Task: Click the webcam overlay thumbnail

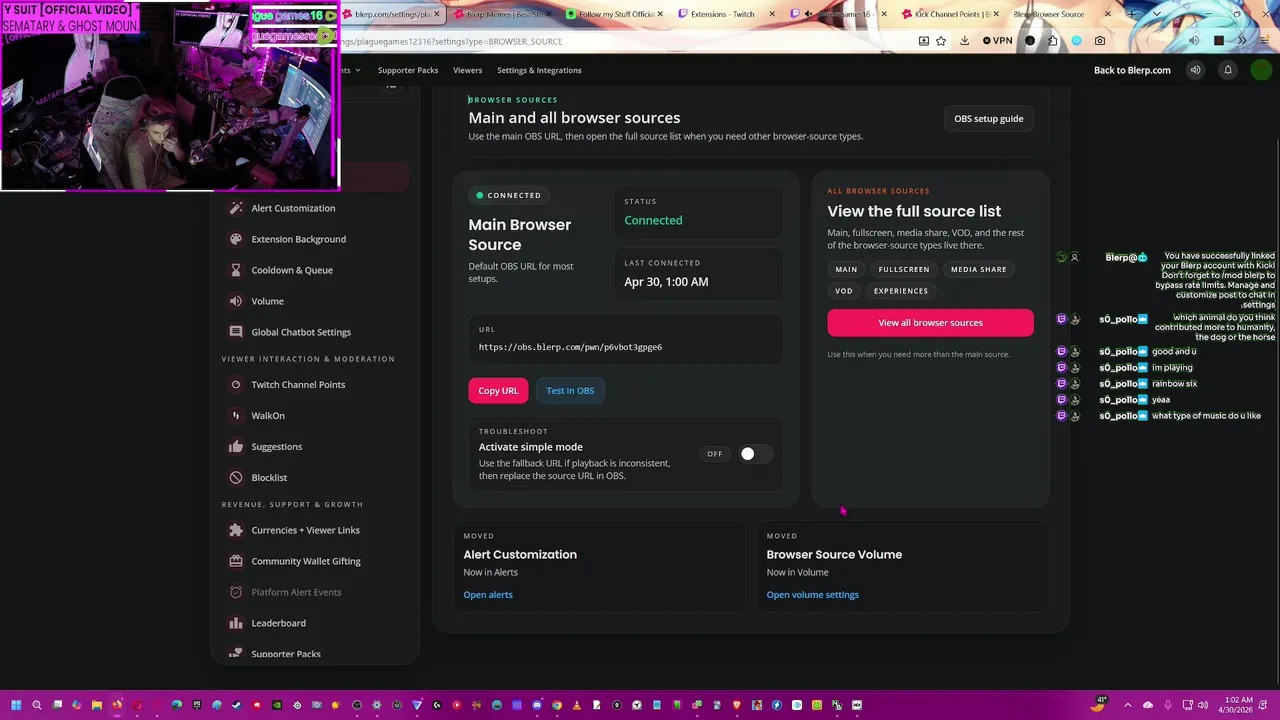Action: coord(170,96)
